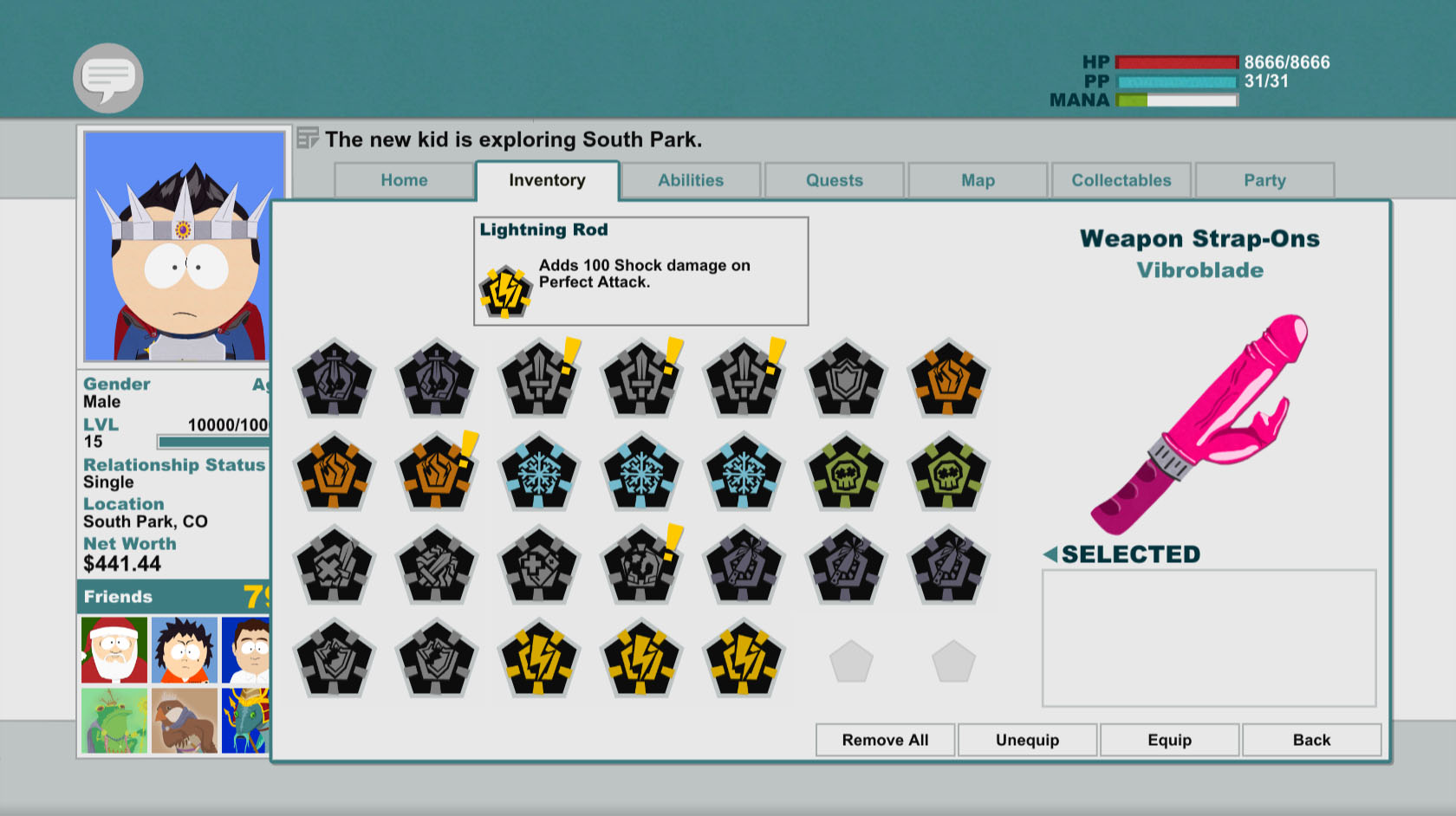Click the Unequip button
Viewport: 1456px width, 816px height.
pyautogui.click(x=1027, y=740)
